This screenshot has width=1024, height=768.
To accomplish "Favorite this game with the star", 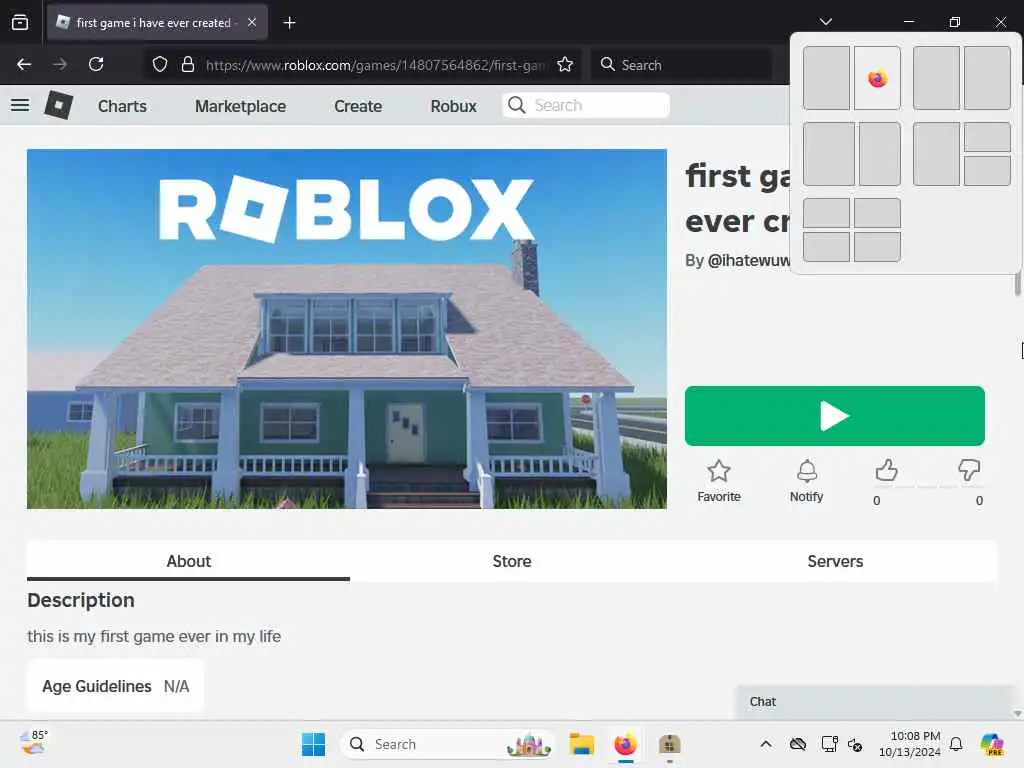I will pos(718,481).
